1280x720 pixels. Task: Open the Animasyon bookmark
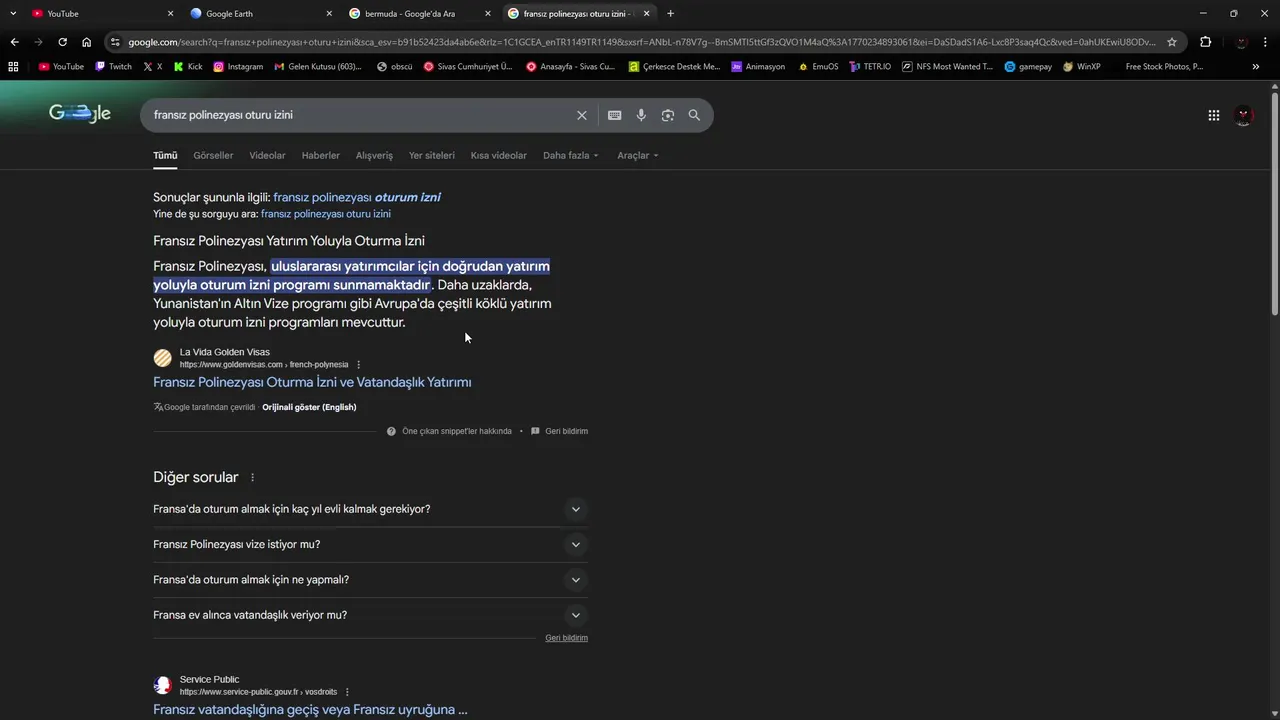point(758,67)
